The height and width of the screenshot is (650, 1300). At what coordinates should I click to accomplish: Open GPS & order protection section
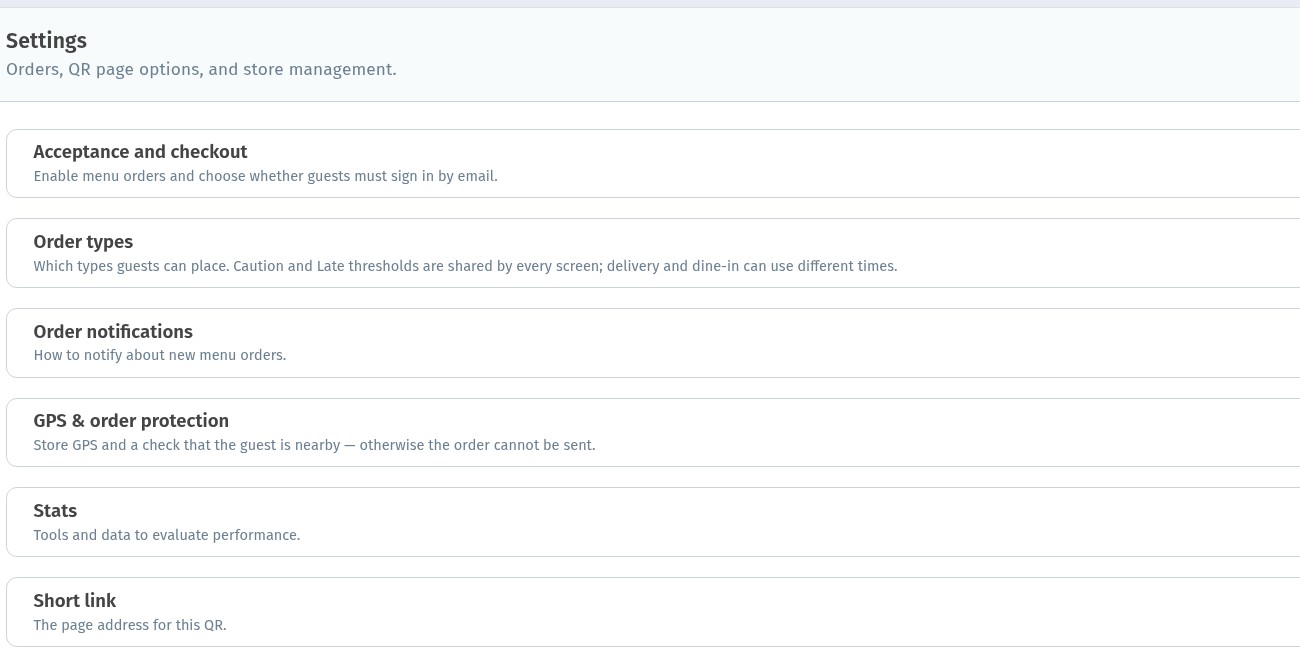click(x=653, y=432)
